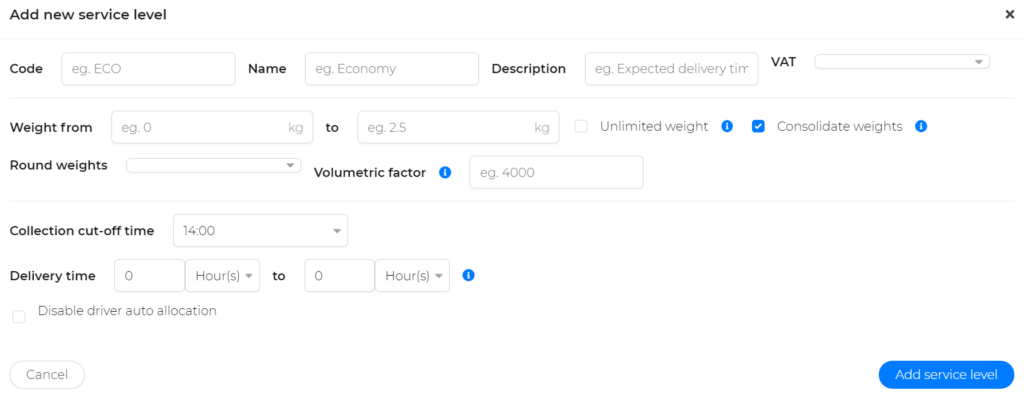Image resolution: width=1024 pixels, height=395 pixels.
Task: Click the Cancel button
Action: (x=47, y=375)
